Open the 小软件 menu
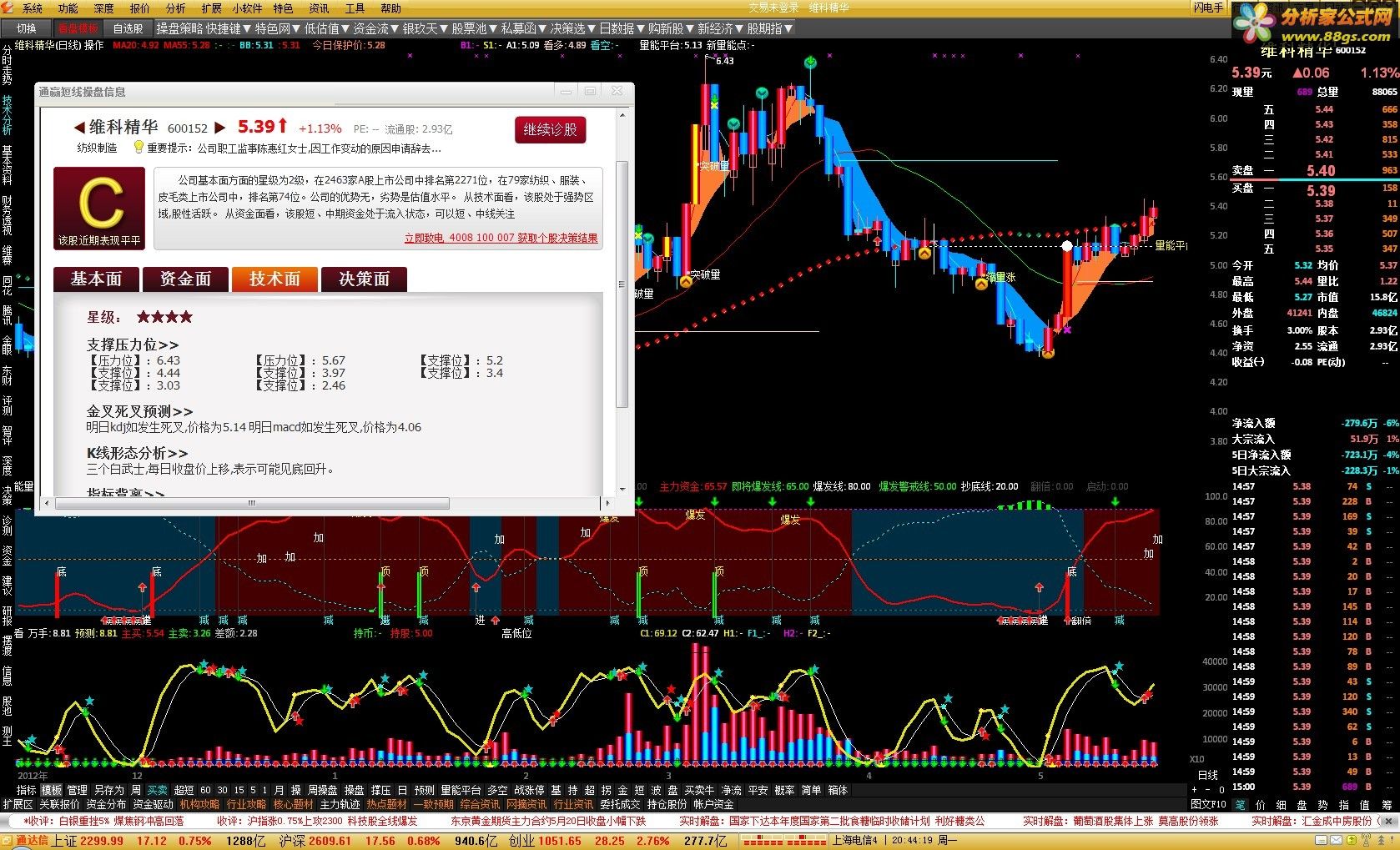Screen dimensions: 1400x850 (247, 8)
